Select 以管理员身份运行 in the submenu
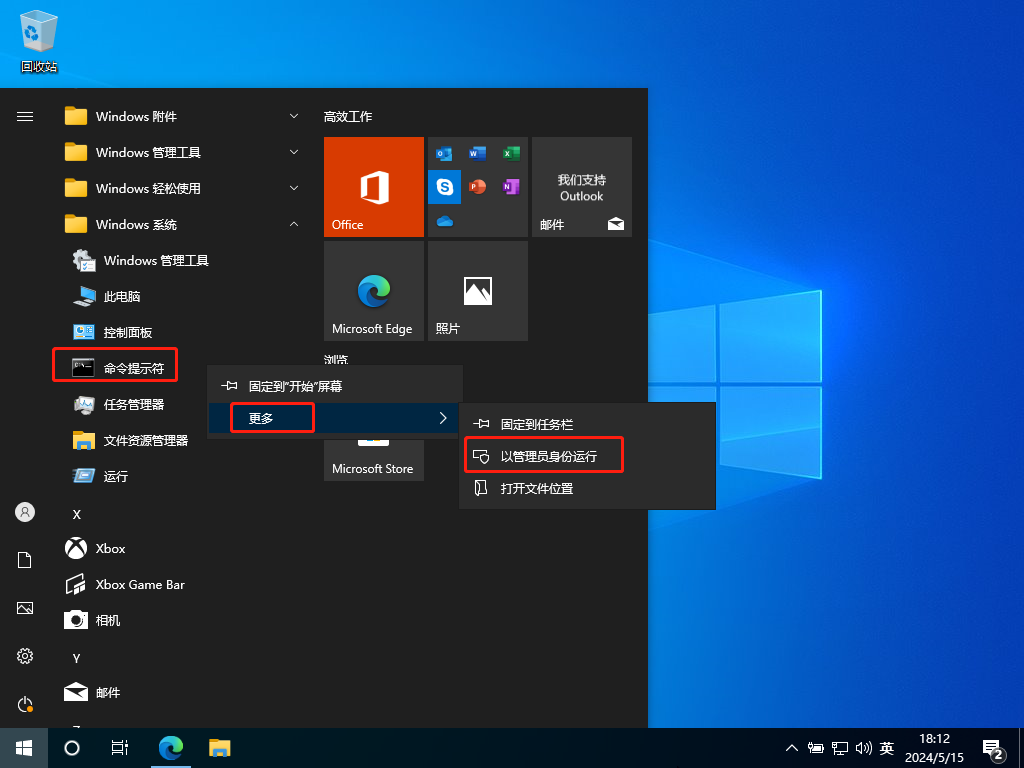 pyautogui.click(x=548, y=456)
